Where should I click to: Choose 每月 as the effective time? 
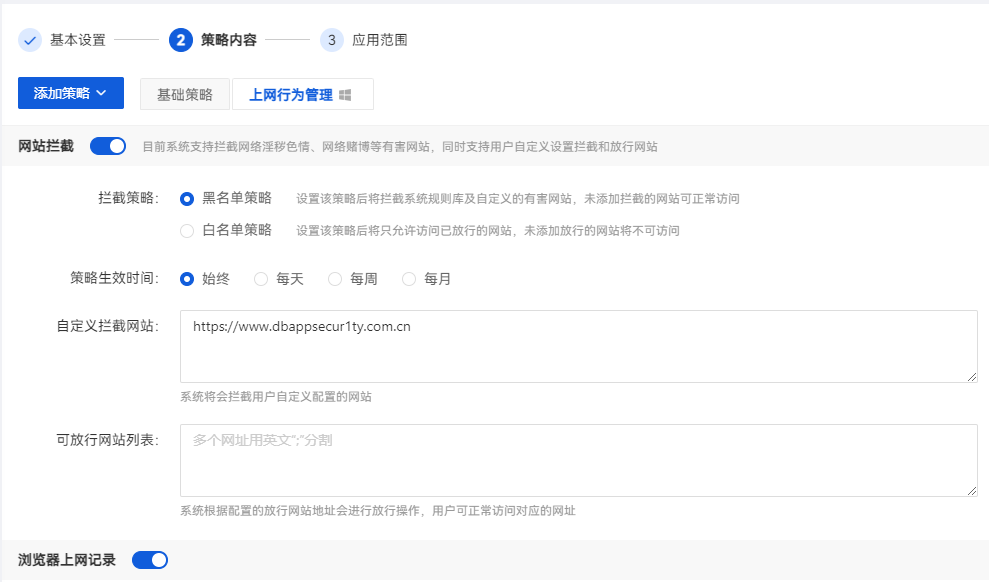coord(409,279)
